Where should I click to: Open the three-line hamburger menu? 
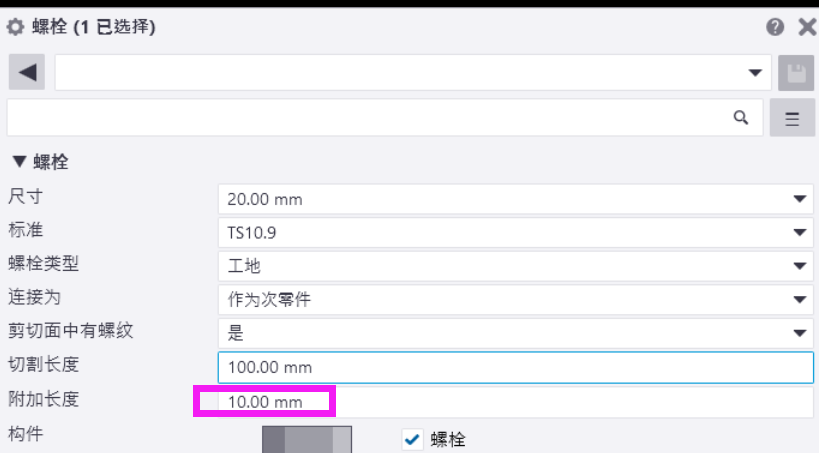pyautogui.click(x=792, y=118)
